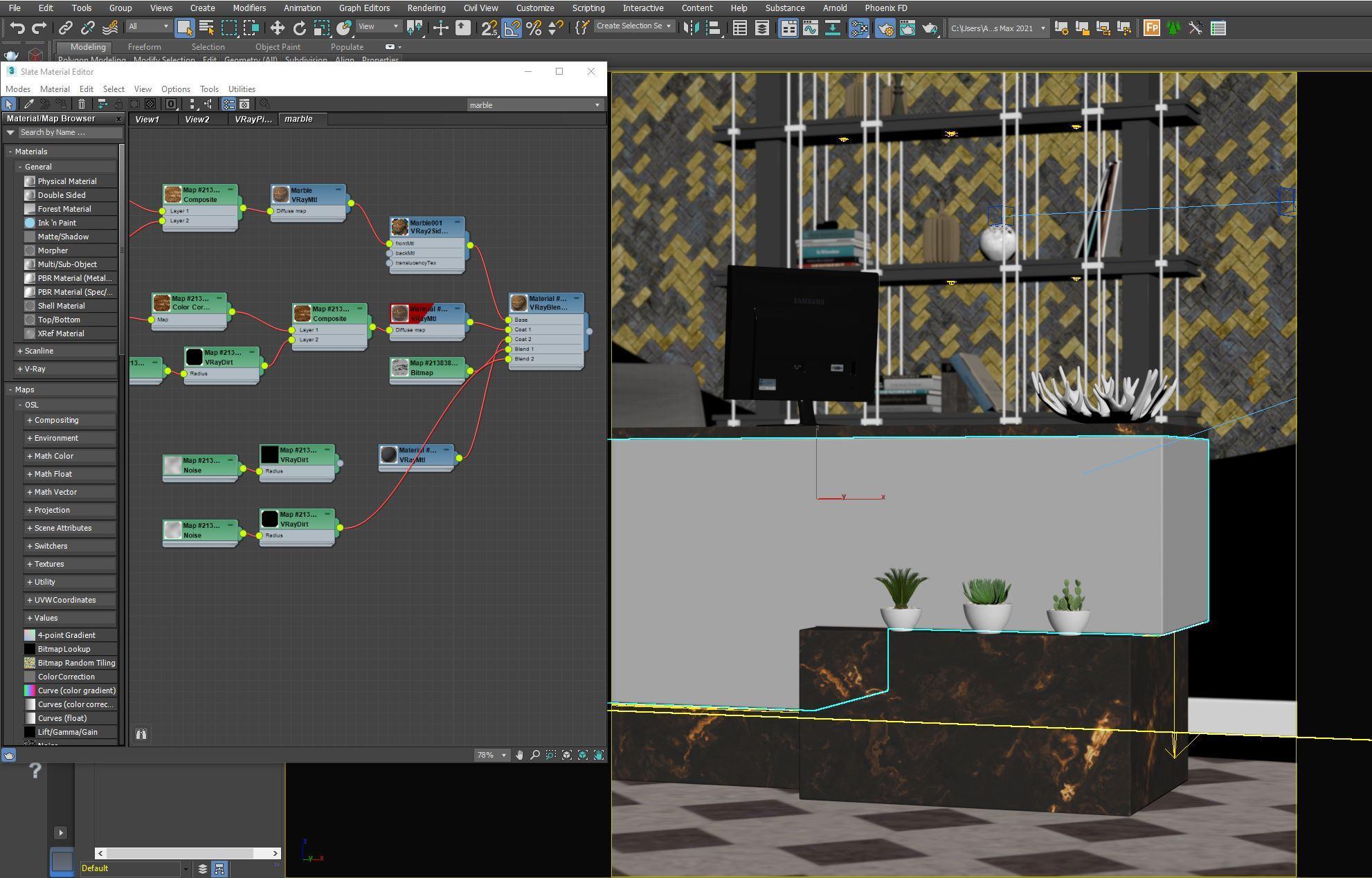
Task: Open the Rendering menu
Action: coord(426,8)
